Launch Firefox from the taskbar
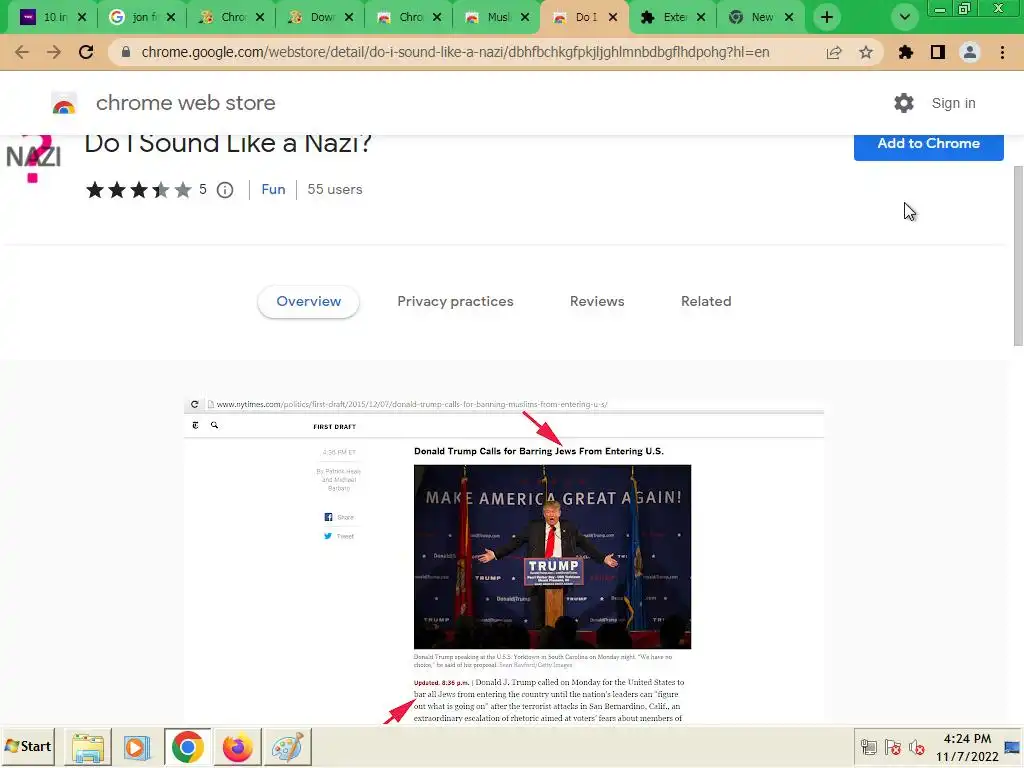The image size is (1024, 768). tap(237, 747)
